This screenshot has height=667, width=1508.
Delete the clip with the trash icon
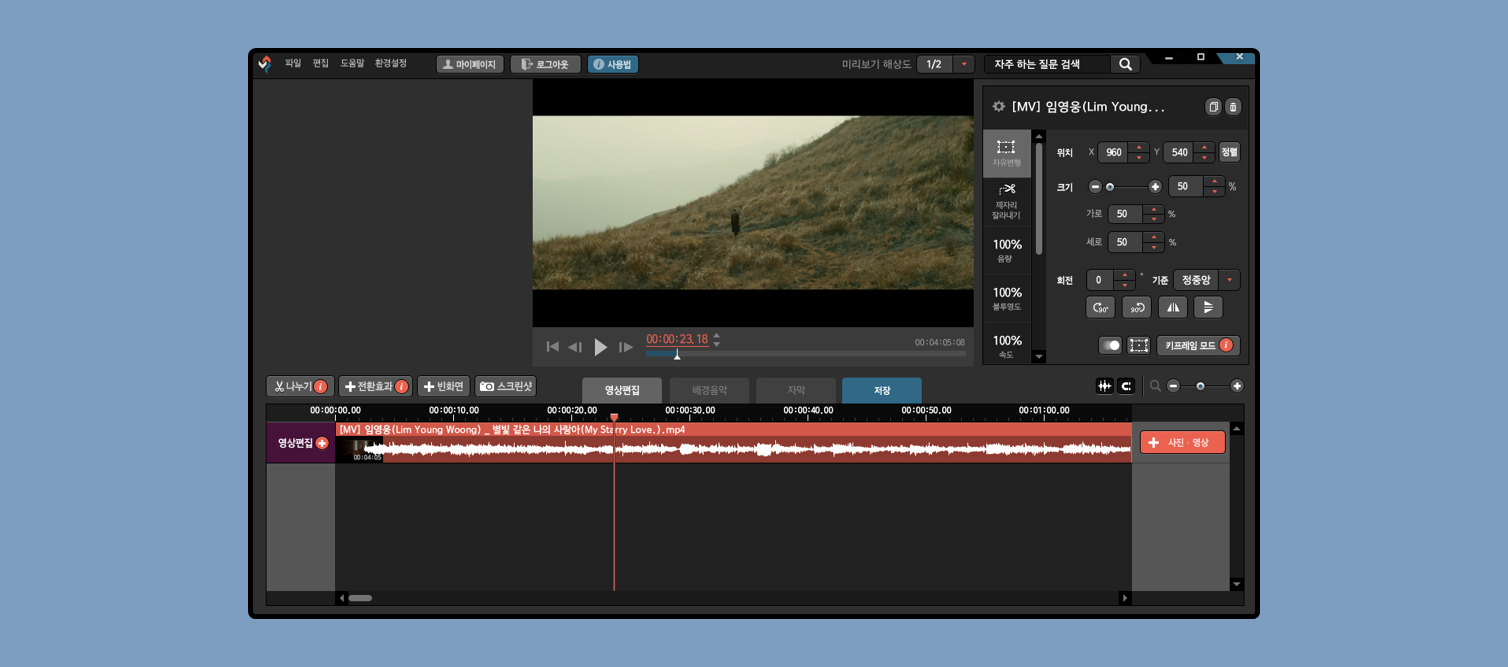pos(1232,106)
